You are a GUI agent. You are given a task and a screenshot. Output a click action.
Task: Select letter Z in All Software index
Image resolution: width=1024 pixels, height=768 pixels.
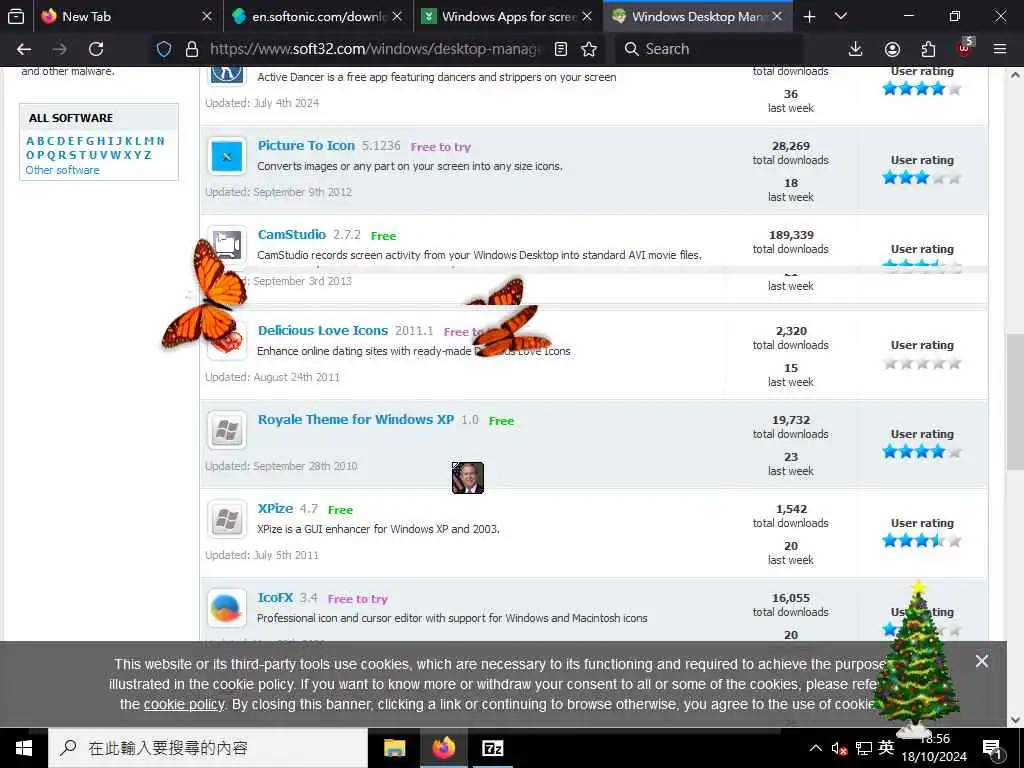[148, 155]
